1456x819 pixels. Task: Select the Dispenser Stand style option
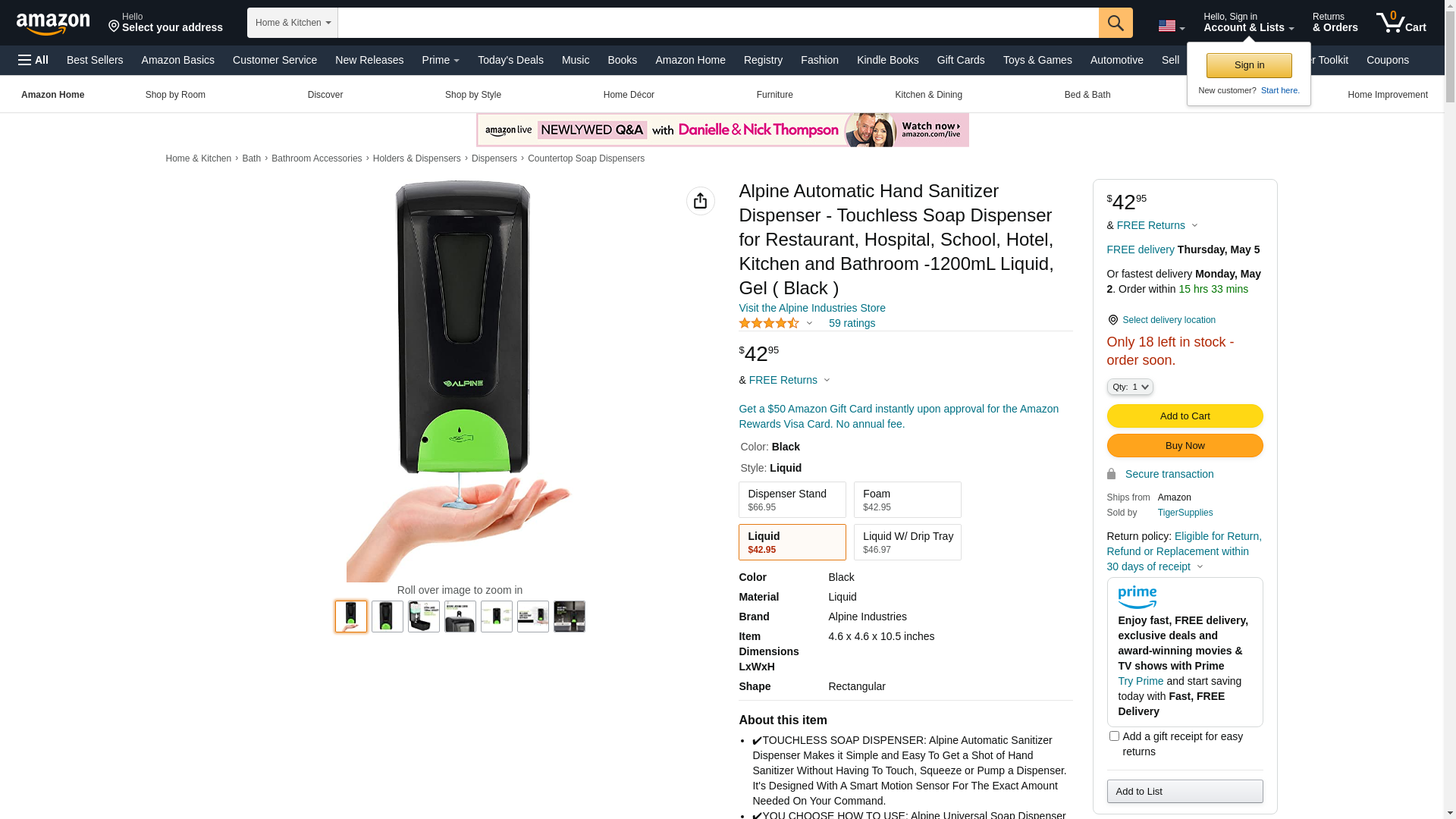(x=792, y=500)
